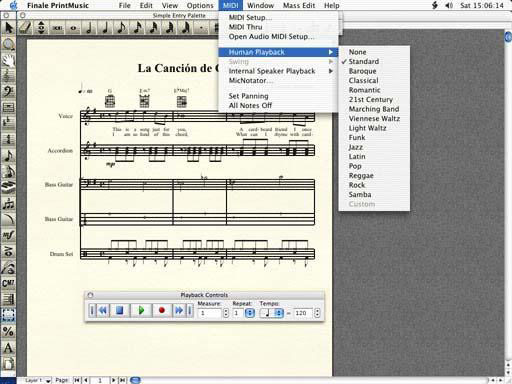
Task: Pick the Zoom magnifier tool
Action: point(8,44)
